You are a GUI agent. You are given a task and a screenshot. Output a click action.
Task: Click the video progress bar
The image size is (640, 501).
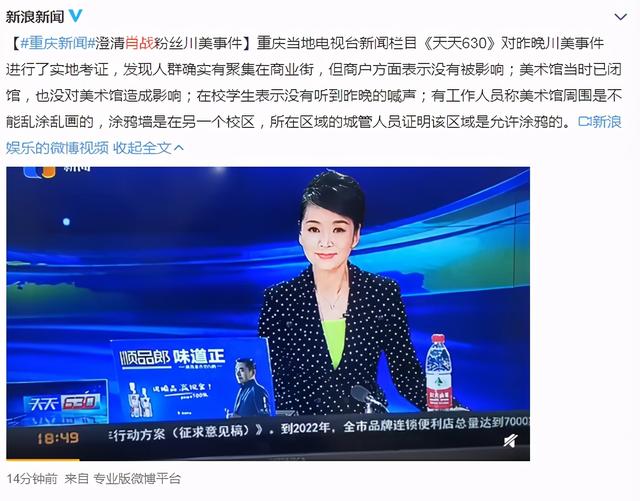(268, 459)
